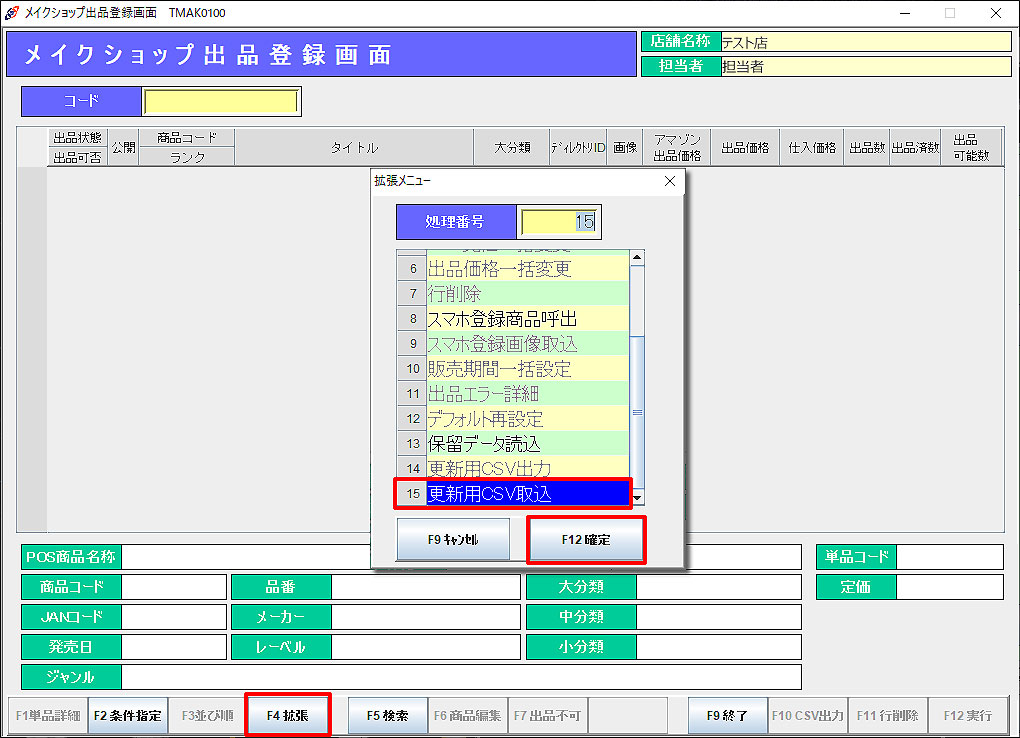Click the メーカー input field
Screen dimensions: 1020x738
click(425, 617)
